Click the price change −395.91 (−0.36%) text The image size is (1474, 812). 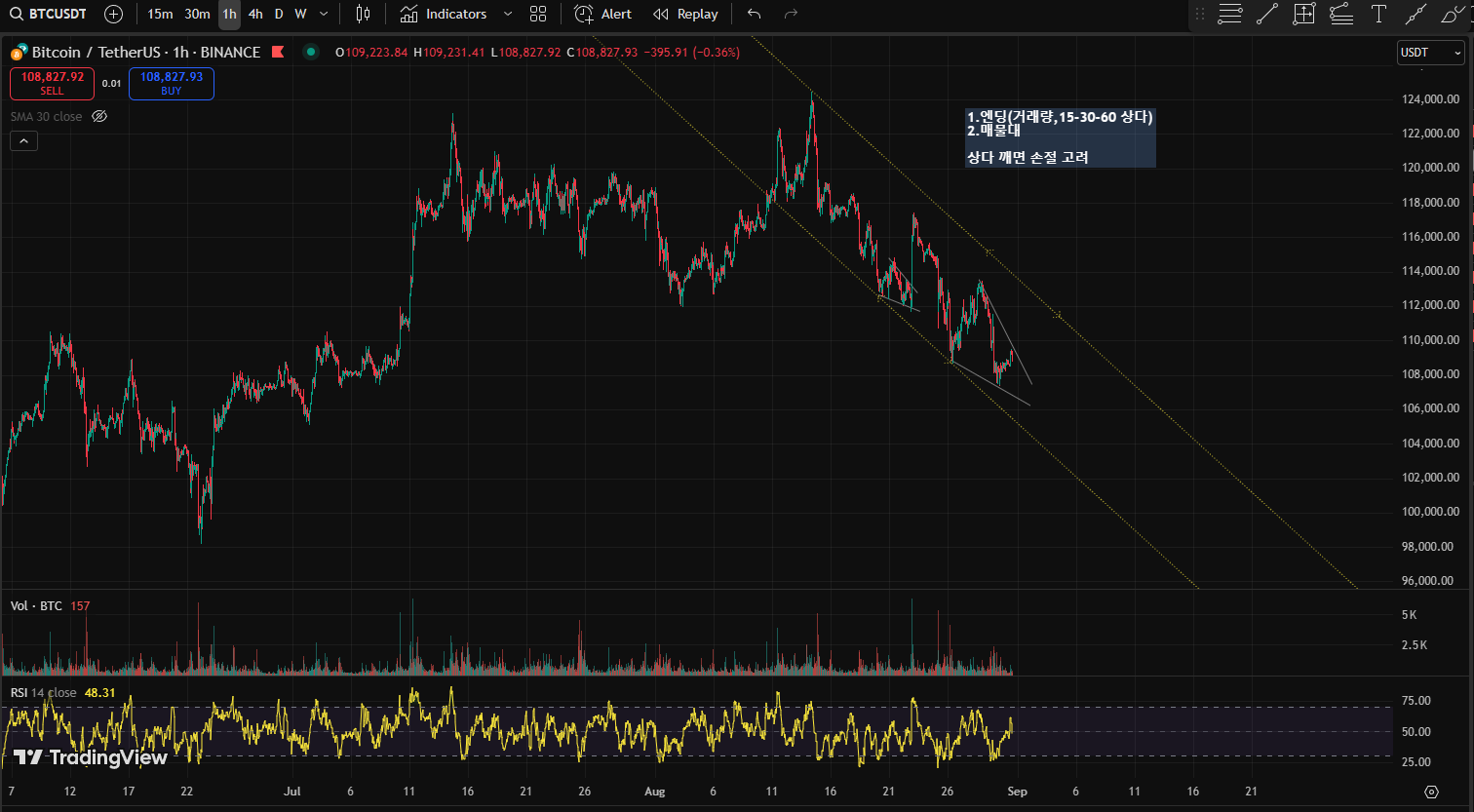click(x=691, y=53)
